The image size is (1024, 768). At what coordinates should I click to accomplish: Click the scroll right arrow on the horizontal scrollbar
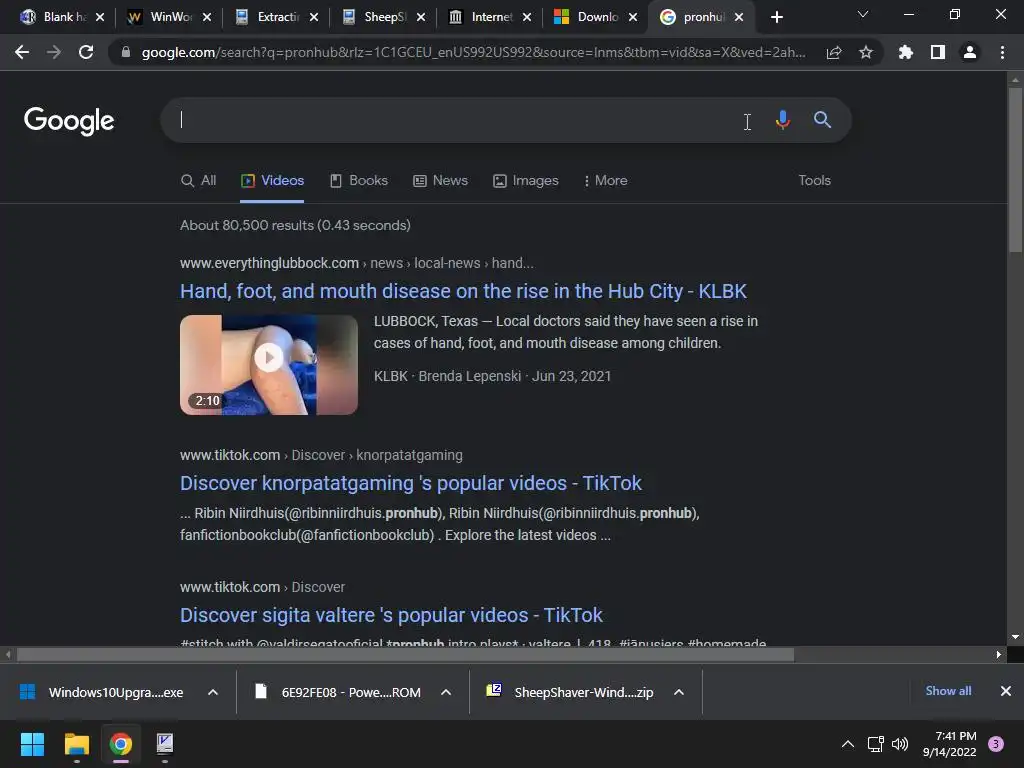tap(999, 654)
